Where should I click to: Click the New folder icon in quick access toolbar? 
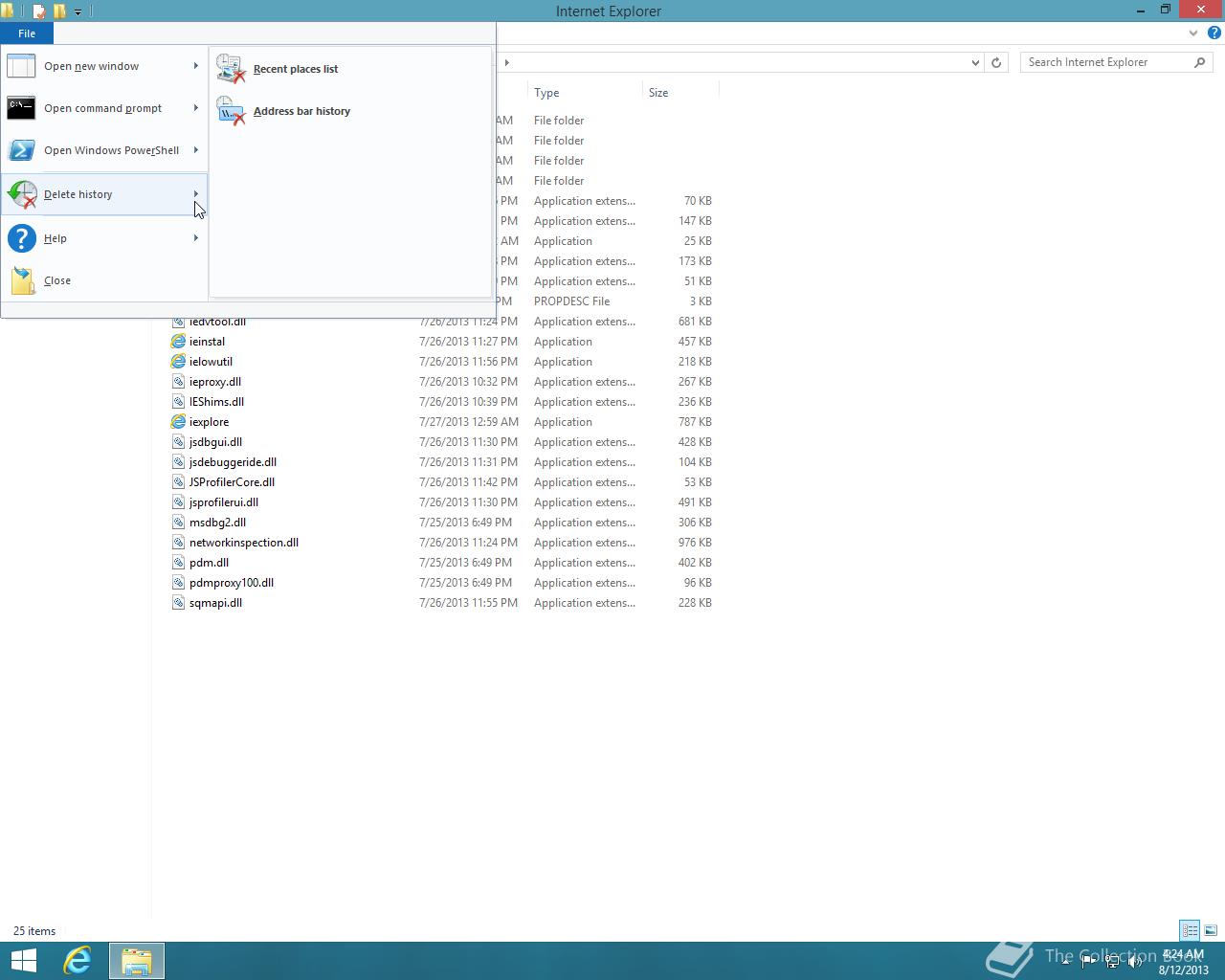[x=59, y=11]
